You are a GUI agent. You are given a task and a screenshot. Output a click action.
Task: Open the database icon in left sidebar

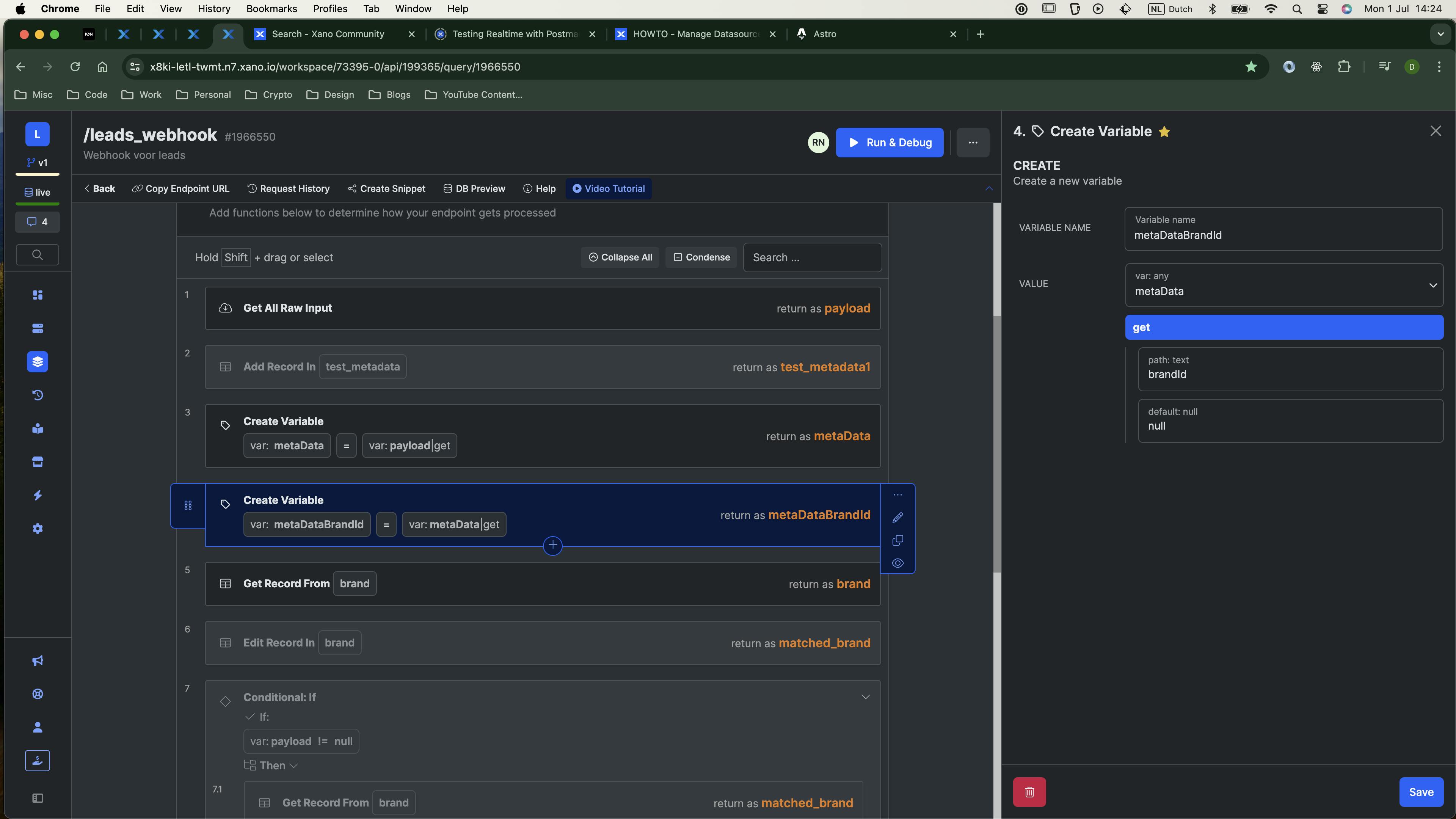click(x=38, y=328)
